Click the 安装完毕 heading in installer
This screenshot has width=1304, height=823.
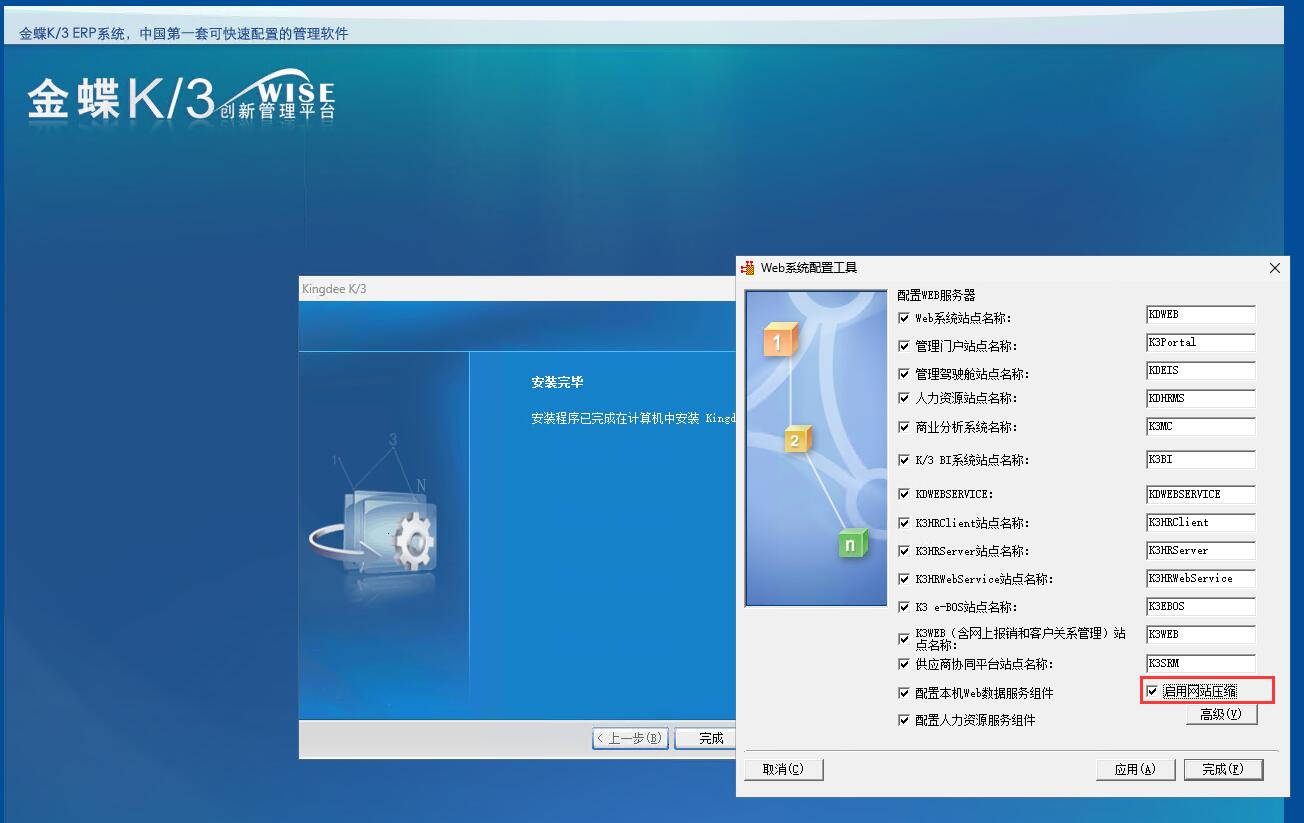coord(557,382)
